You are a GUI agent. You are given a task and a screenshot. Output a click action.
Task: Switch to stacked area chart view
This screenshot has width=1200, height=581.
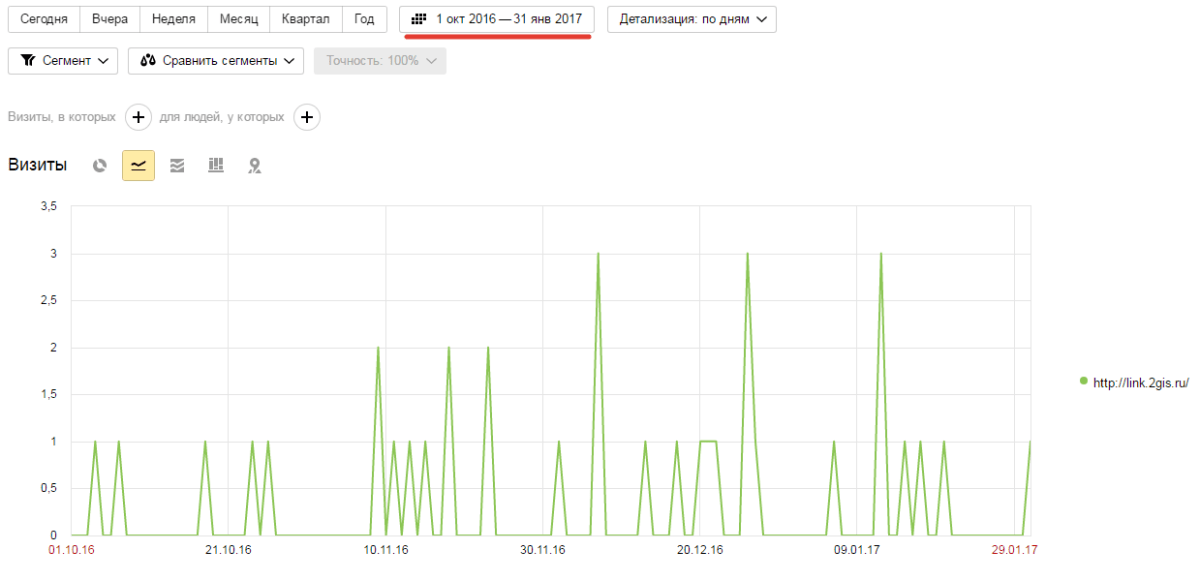point(177,166)
